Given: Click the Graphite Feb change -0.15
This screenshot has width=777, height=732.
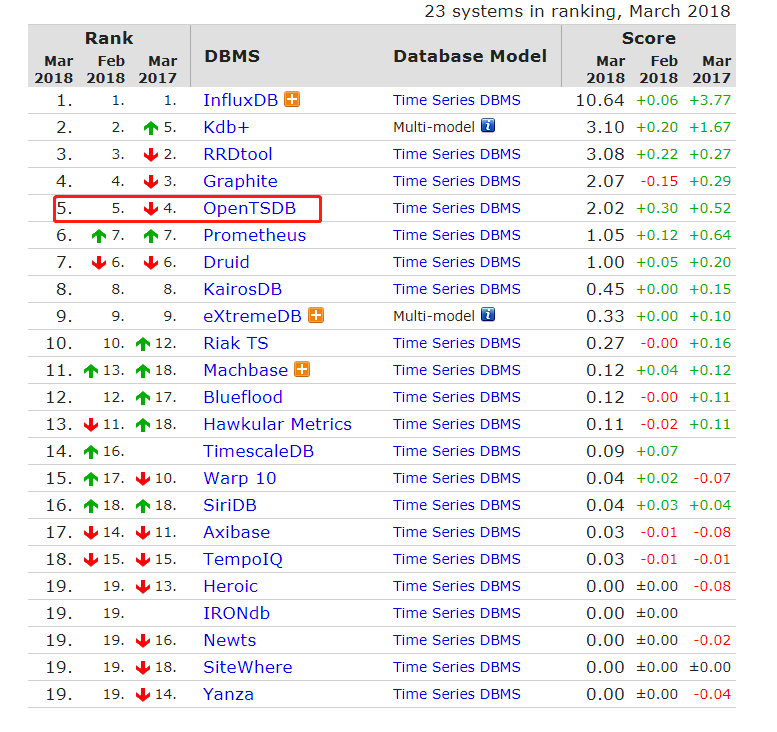Looking at the screenshot, I should click(659, 181).
